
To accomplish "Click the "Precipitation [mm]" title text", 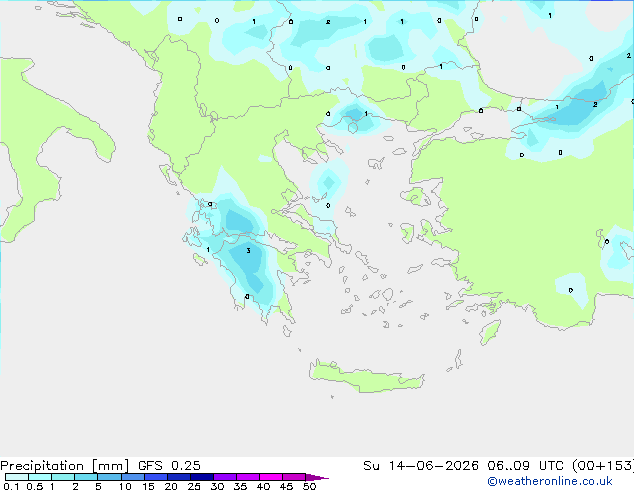I will (x=64, y=466).
